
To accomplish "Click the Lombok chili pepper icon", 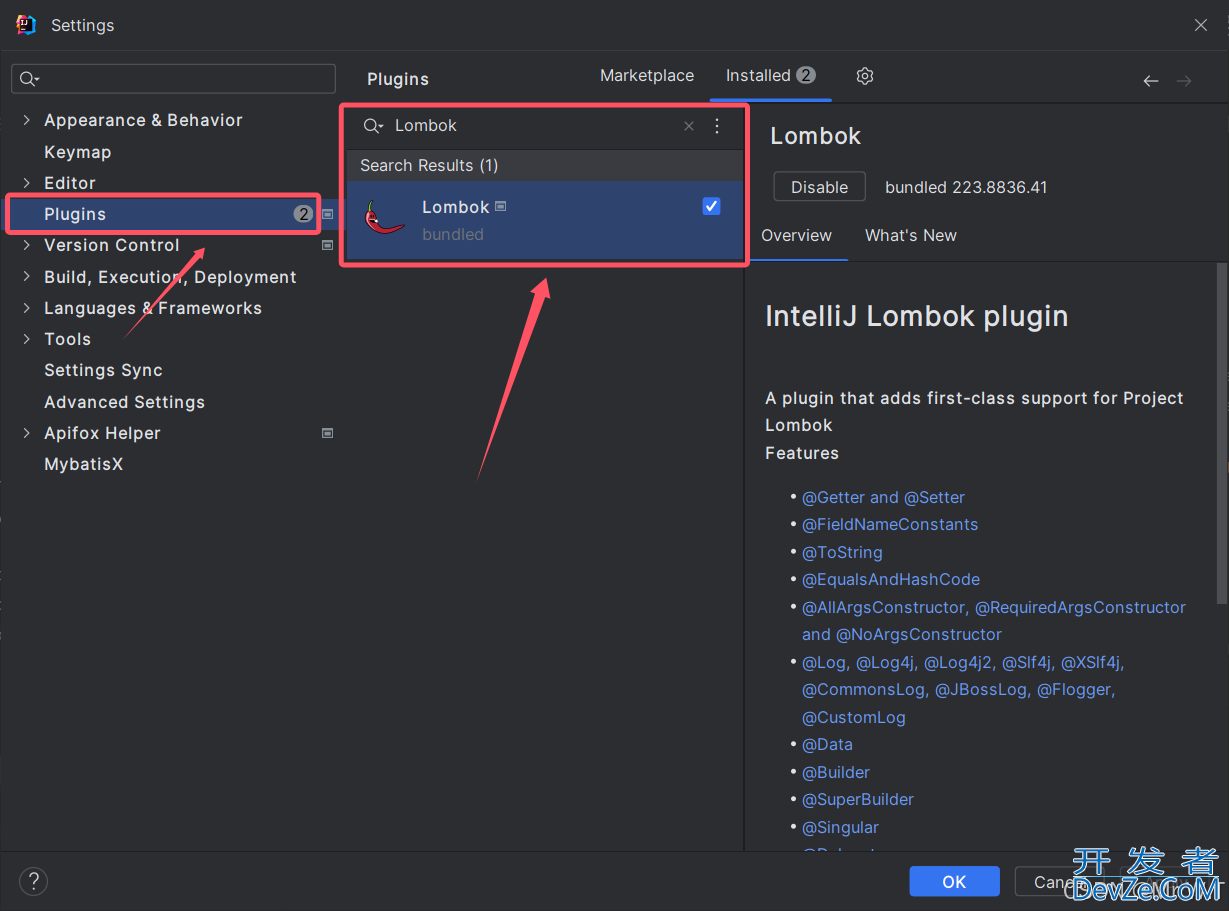I will click(x=383, y=218).
